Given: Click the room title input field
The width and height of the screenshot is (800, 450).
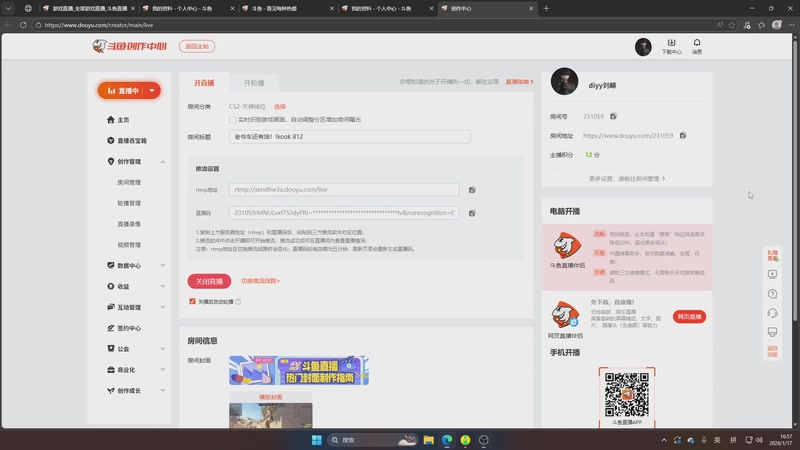Looking at the screenshot, I should pyautogui.click(x=349, y=137).
